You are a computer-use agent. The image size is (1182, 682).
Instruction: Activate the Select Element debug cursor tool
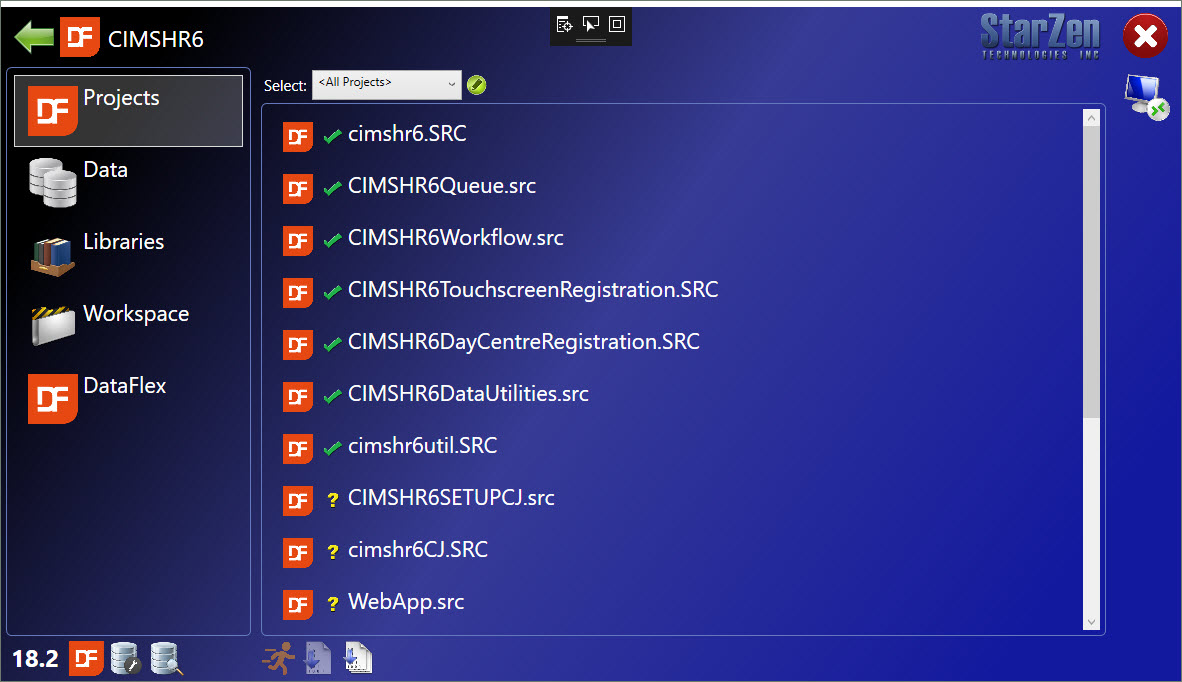coord(591,24)
